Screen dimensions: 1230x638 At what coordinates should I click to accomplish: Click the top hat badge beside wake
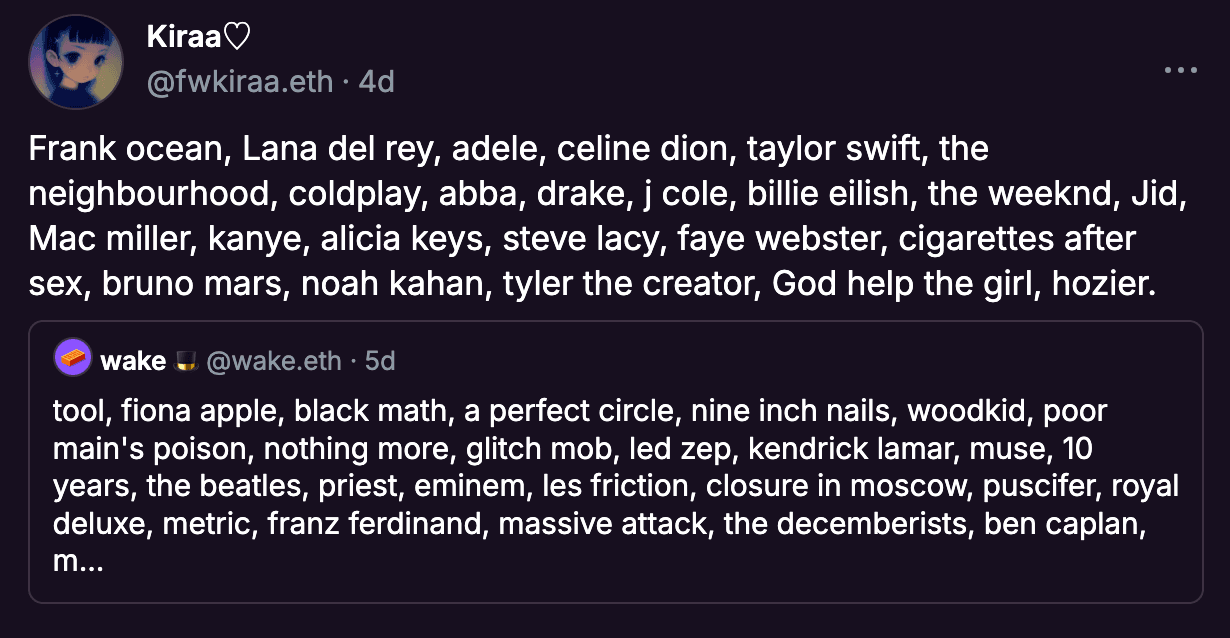coord(184,360)
